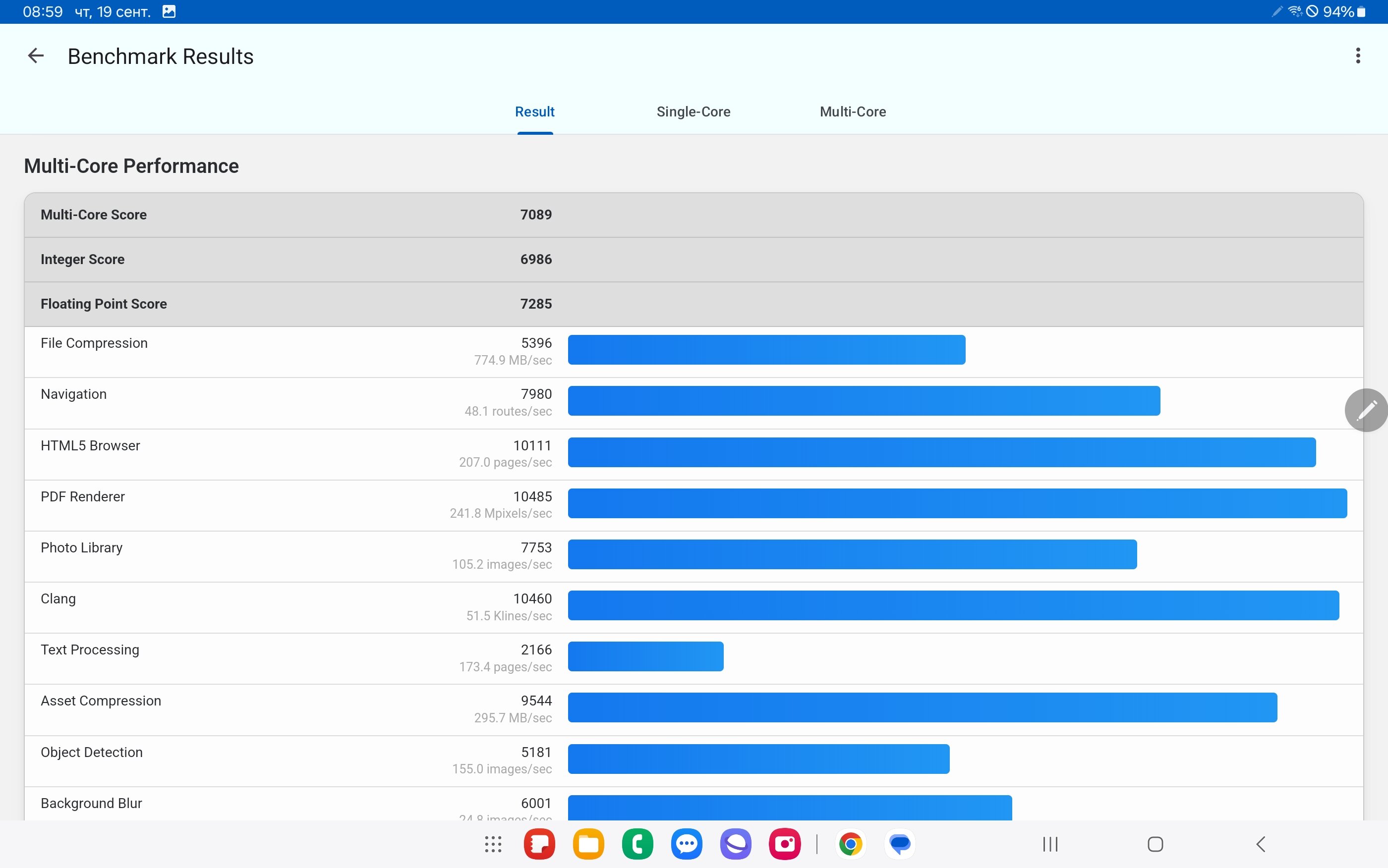This screenshot has height=868, width=1388.
Task: Open the pink Camera app
Action: pos(785,844)
